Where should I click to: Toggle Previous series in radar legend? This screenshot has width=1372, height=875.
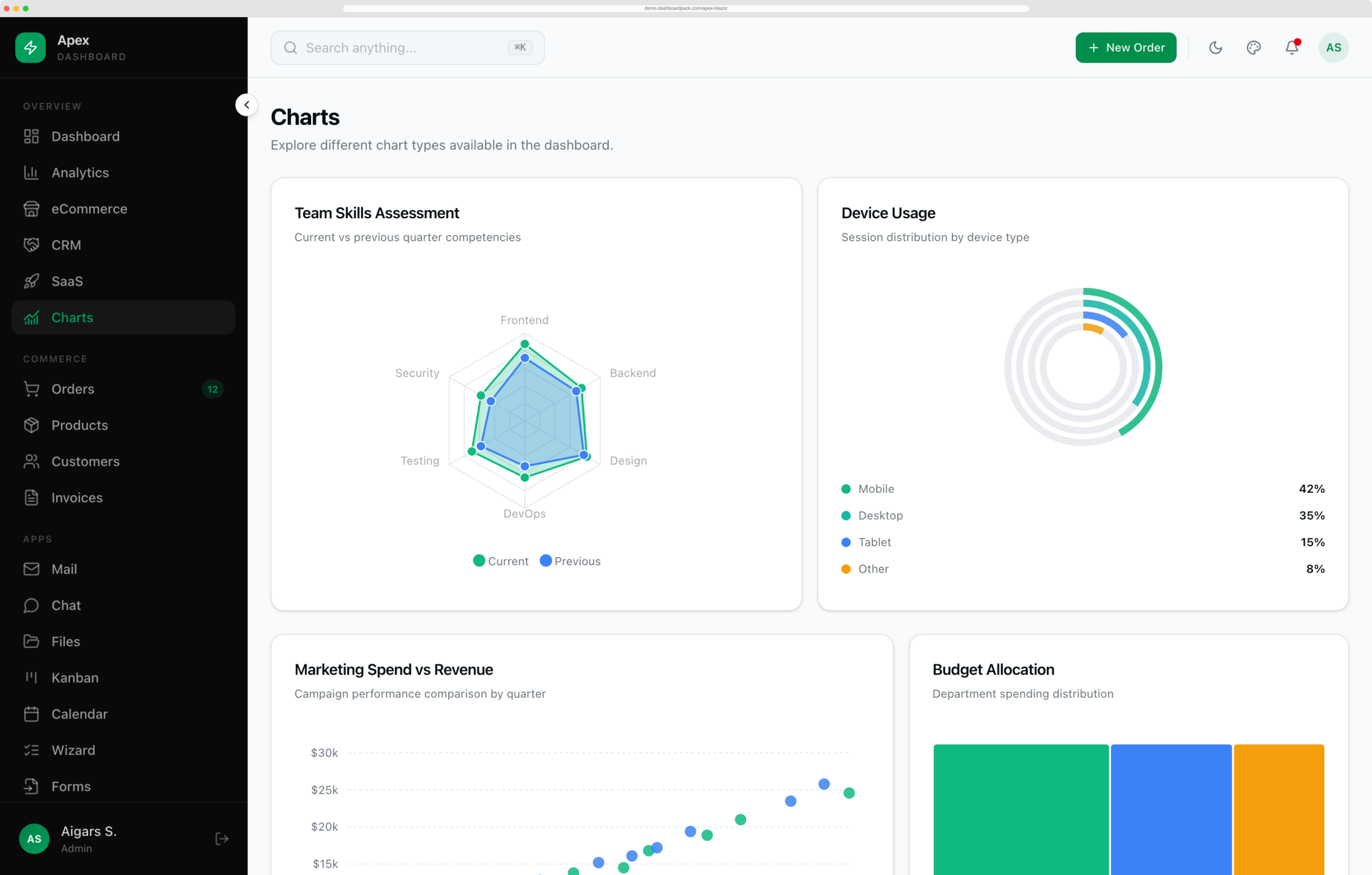pyautogui.click(x=570, y=561)
